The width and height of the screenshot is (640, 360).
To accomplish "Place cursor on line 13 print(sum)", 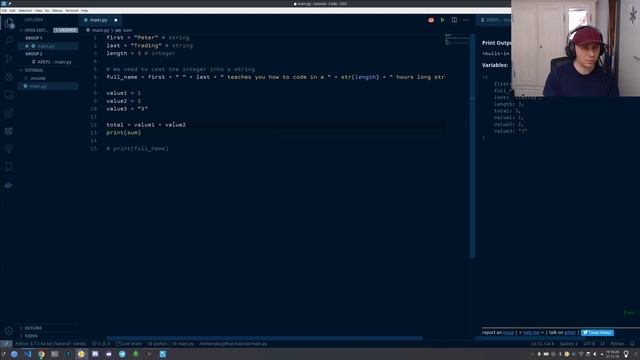I will pos(124,133).
